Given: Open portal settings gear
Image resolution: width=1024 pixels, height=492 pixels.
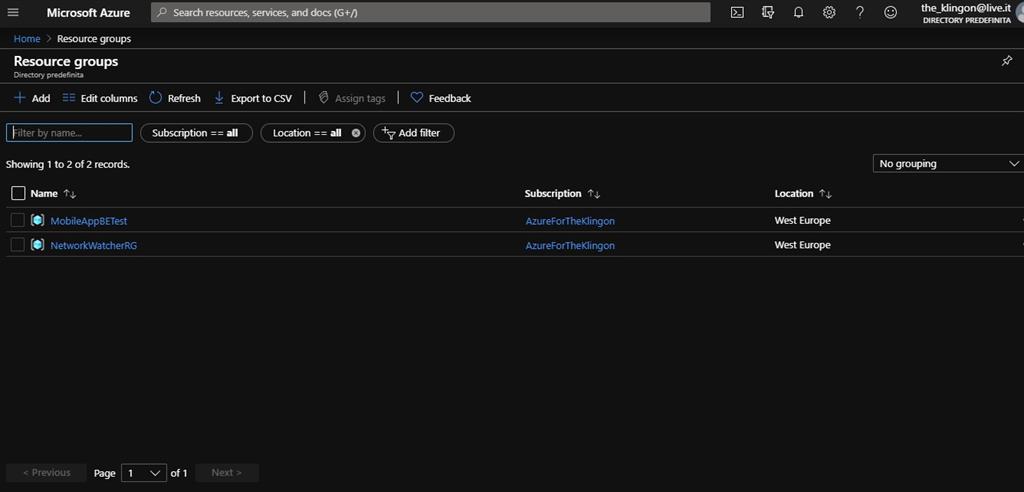Looking at the screenshot, I should [829, 12].
